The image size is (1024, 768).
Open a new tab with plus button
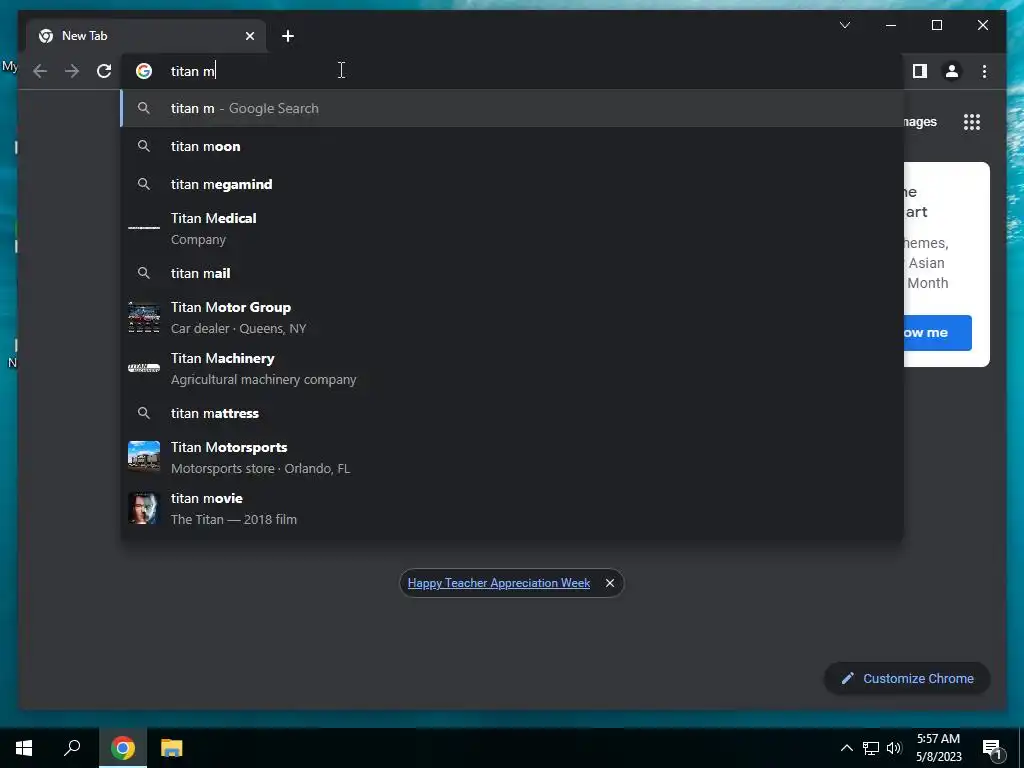click(x=288, y=36)
